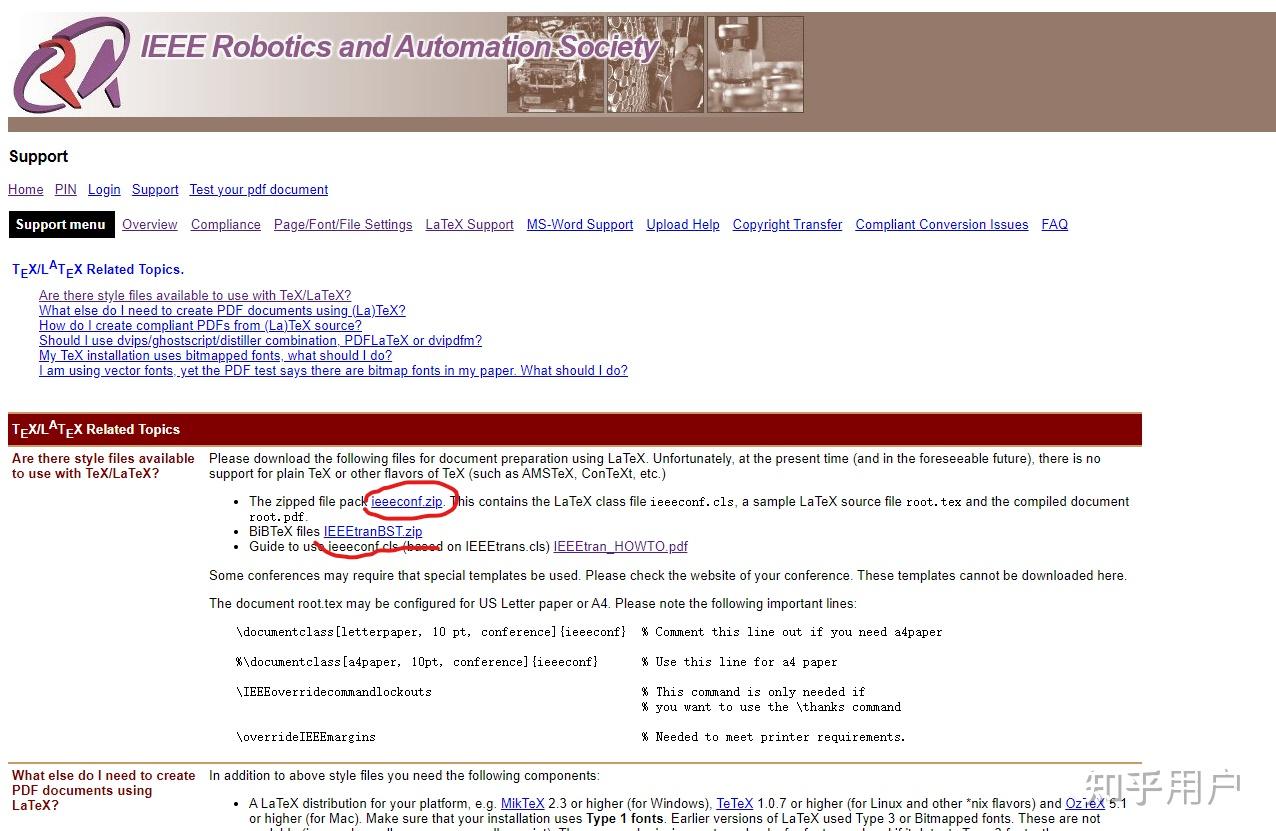Screen dimensions: 1276x831
Task: Click the blue 'TeX/LaTeX Related Topics.' heading
Action: pyautogui.click(x=98, y=270)
